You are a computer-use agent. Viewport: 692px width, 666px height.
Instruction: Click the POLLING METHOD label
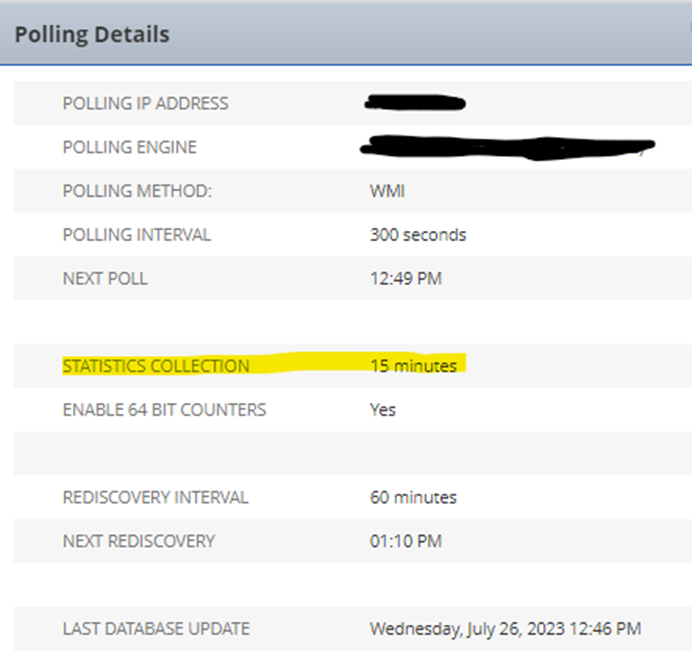[137, 191]
